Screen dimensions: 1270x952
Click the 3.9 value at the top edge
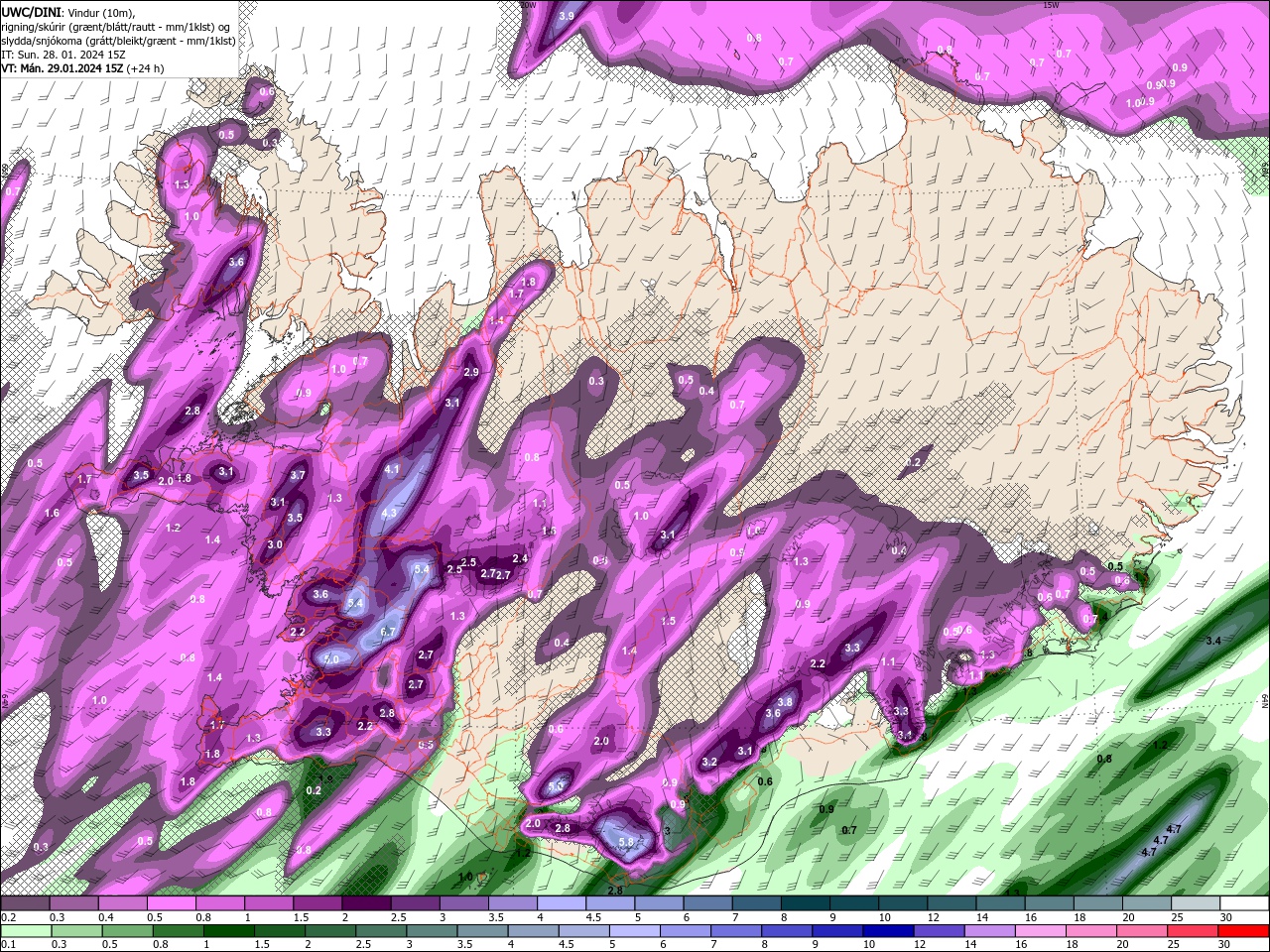(x=567, y=17)
